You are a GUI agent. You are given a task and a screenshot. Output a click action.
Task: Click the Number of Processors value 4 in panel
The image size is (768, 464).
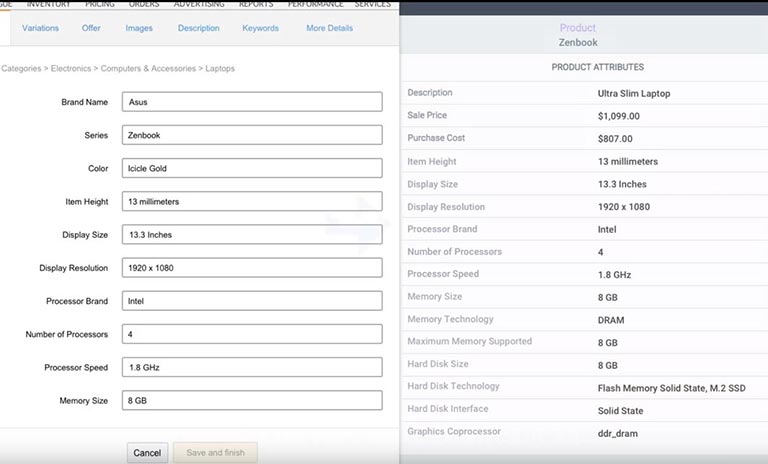[600, 252]
